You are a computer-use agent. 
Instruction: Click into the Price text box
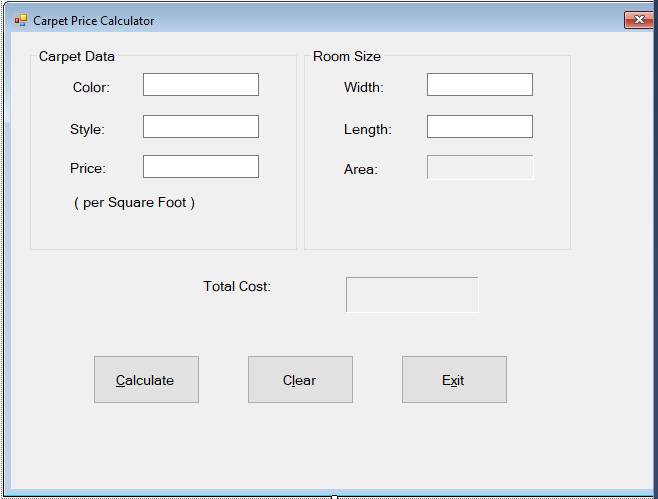201,167
